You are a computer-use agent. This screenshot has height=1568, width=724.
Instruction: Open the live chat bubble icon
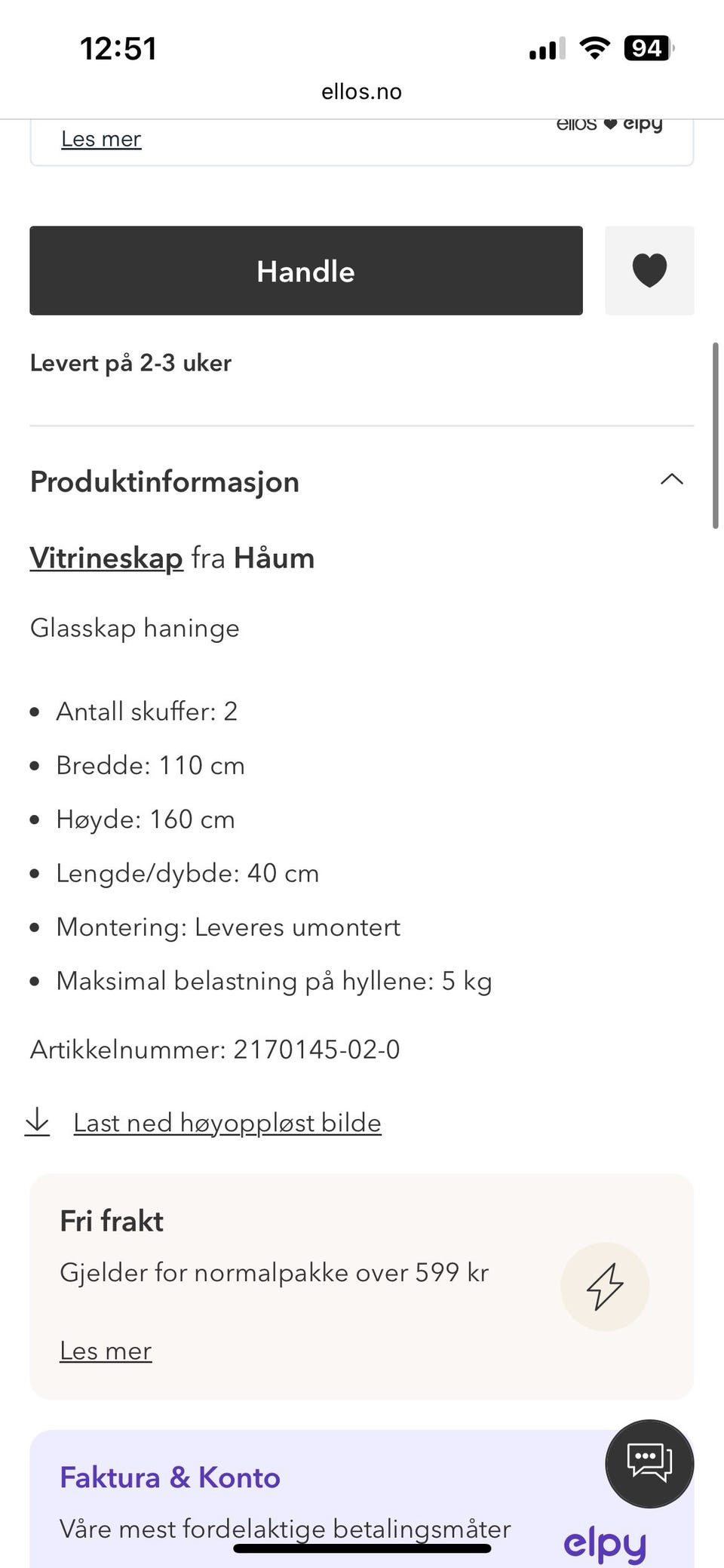[x=649, y=1463]
